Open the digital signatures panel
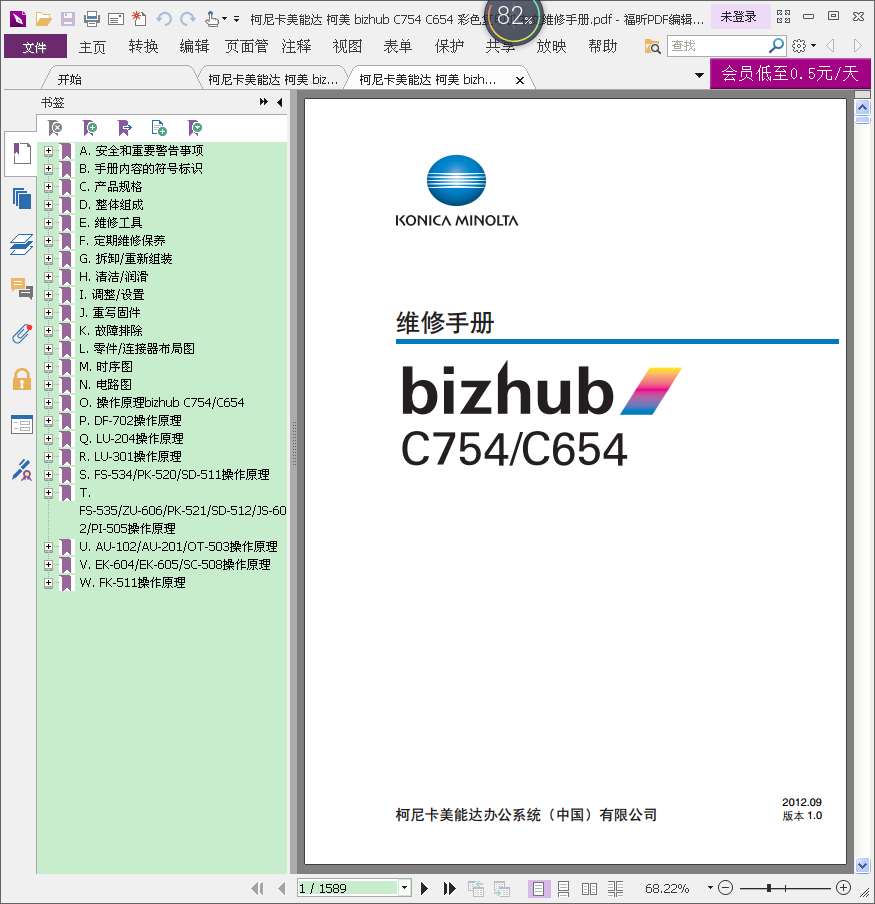875x904 pixels. pyautogui.click(x=21, y=470)
